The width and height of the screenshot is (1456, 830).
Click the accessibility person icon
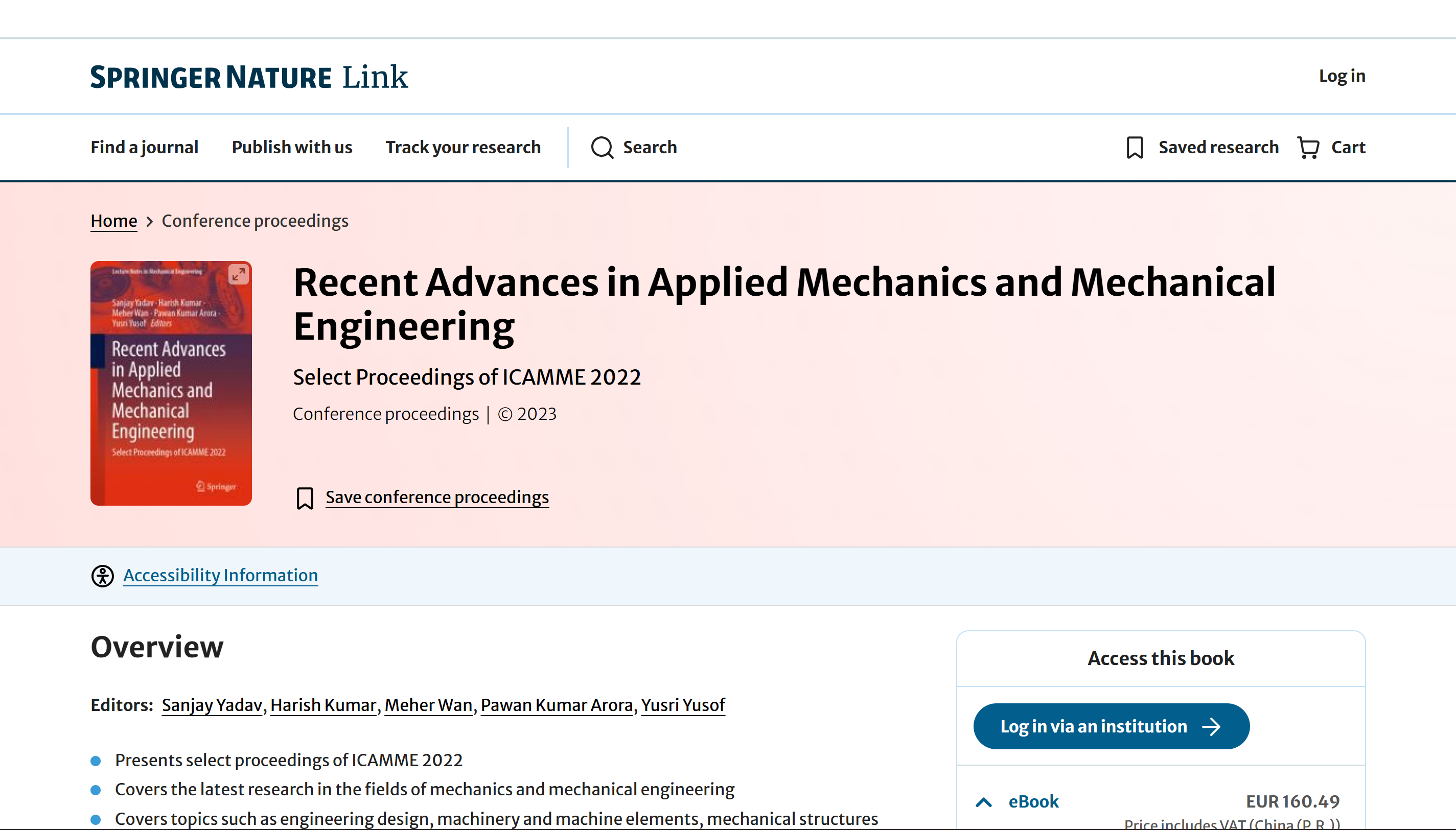103,576
